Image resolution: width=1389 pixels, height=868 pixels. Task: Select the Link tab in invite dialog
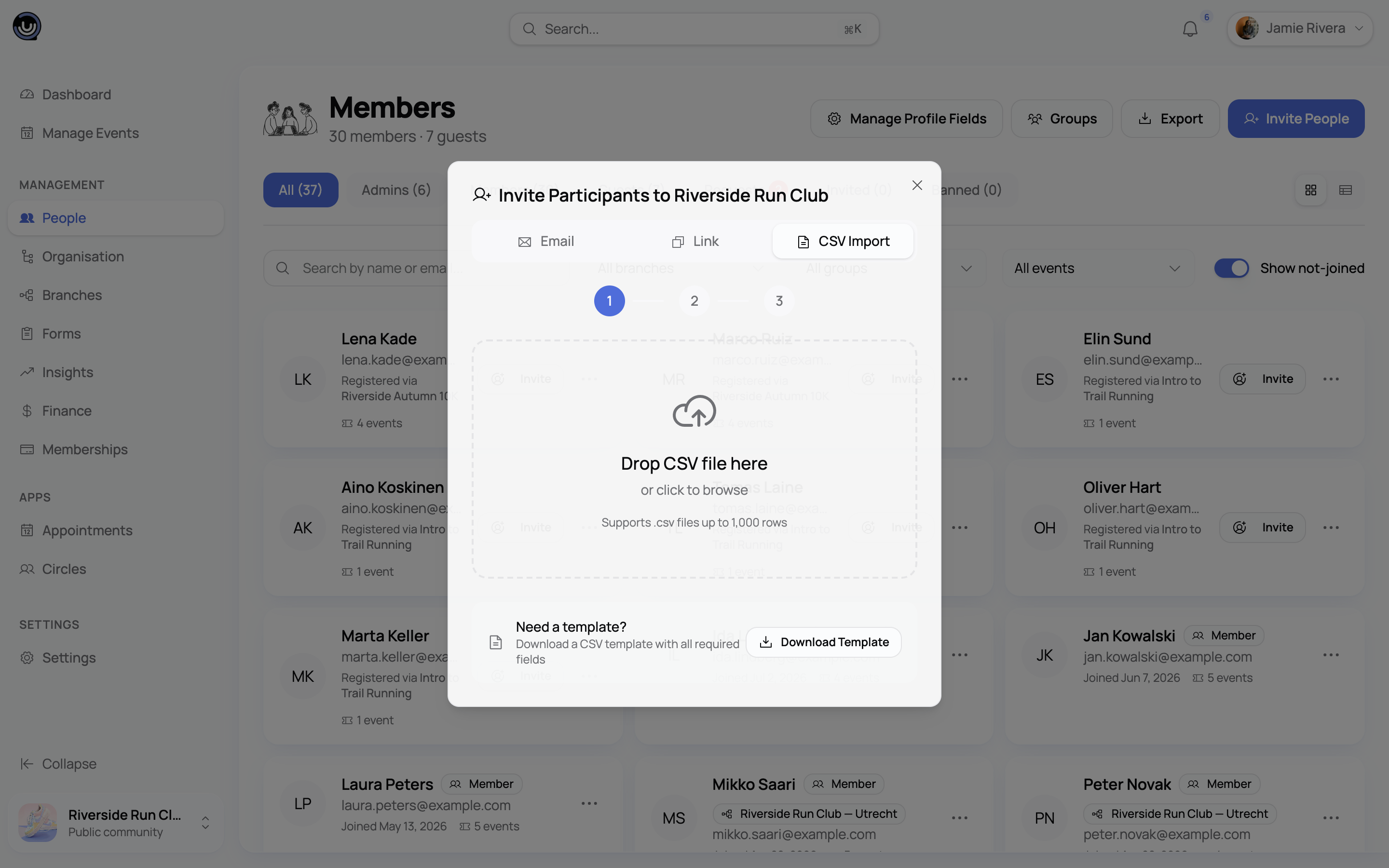(x=694, y=242)
